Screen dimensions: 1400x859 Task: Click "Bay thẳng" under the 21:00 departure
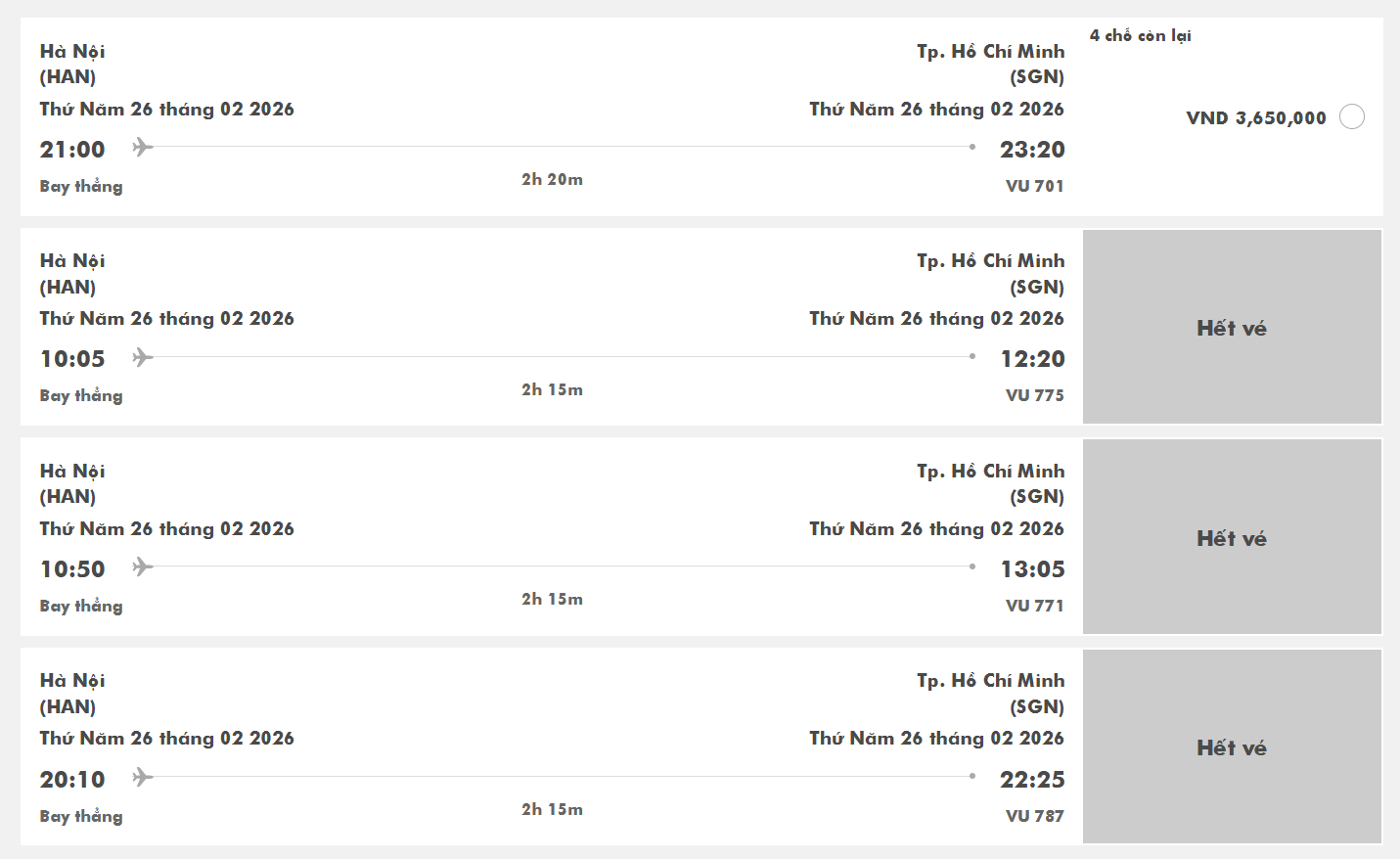[x=81, y=186]
